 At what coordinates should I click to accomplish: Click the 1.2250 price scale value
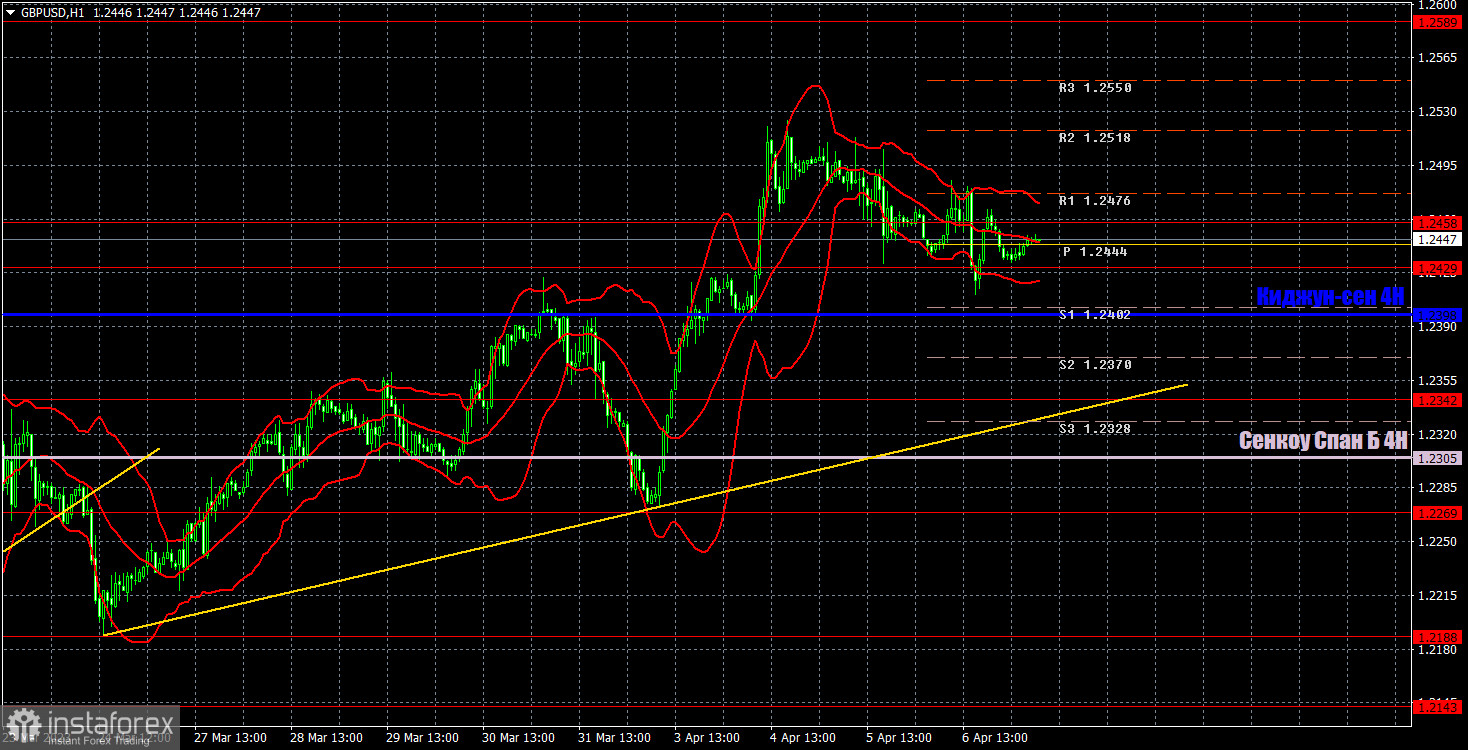tap(1438, 542)
